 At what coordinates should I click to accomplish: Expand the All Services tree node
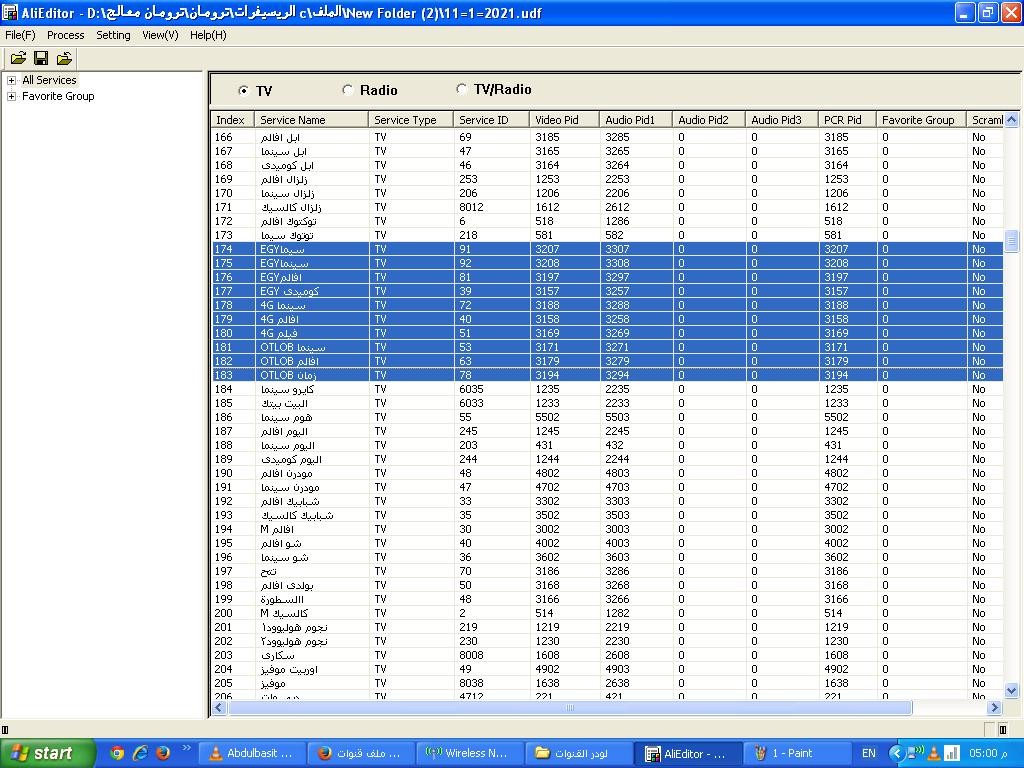pos(12,80)
